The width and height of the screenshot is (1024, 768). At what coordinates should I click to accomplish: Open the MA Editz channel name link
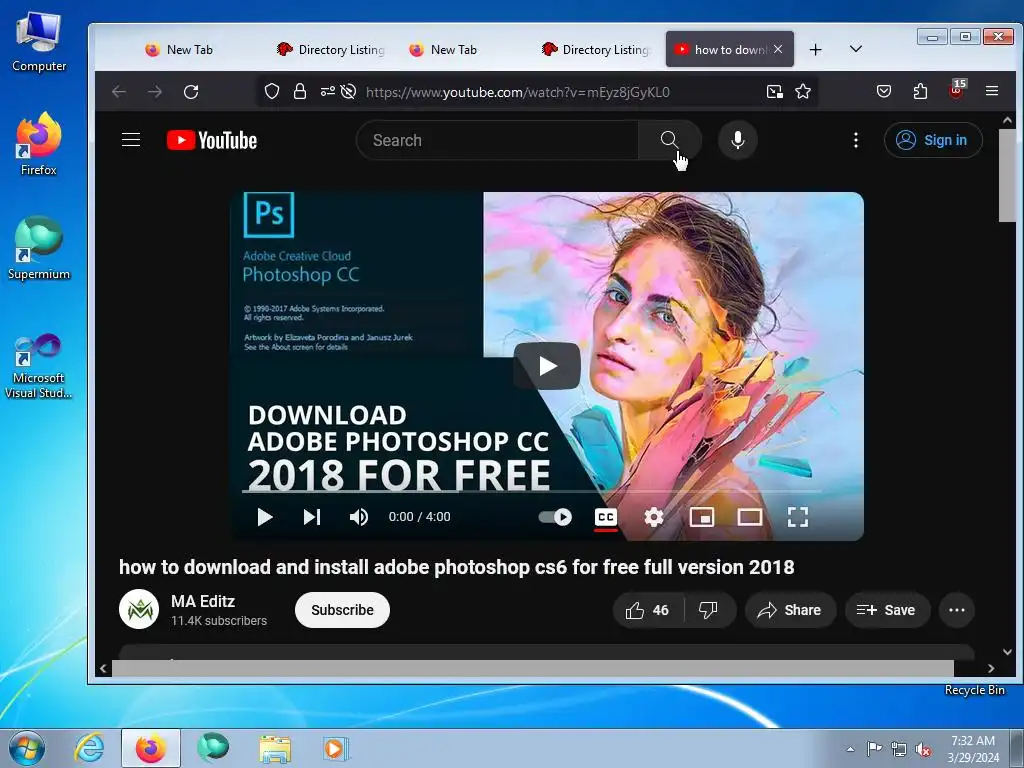point(202,601)
